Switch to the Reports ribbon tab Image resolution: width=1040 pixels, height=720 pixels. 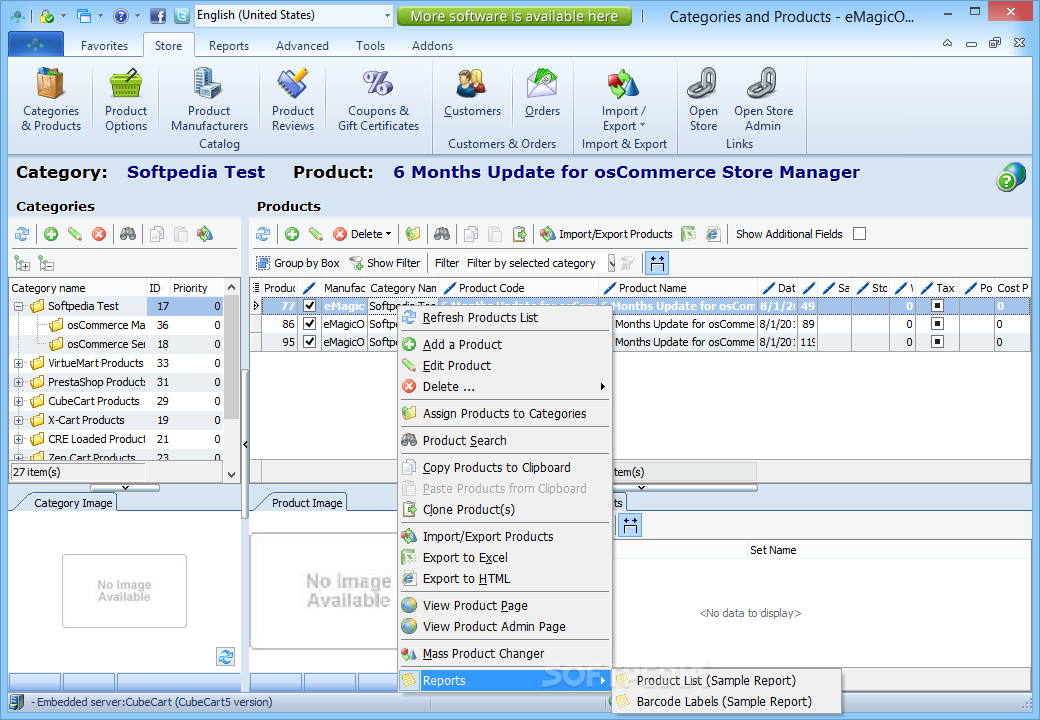tap(229, 46)
